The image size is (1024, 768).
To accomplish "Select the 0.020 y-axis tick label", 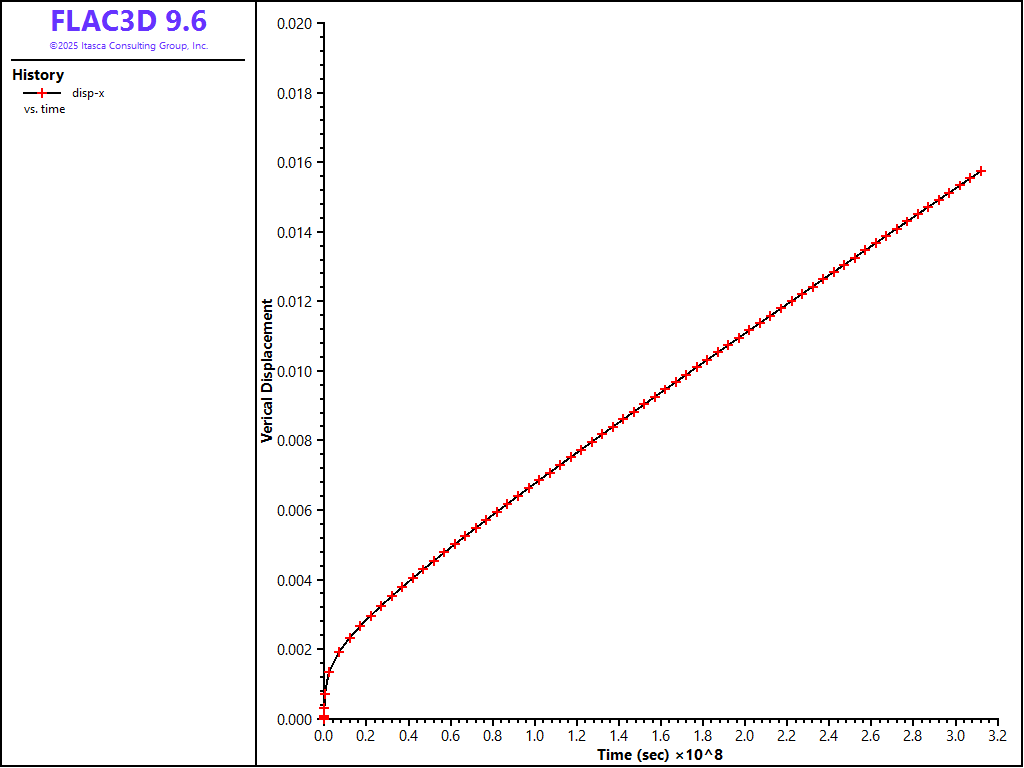I will tap(294, 24).
